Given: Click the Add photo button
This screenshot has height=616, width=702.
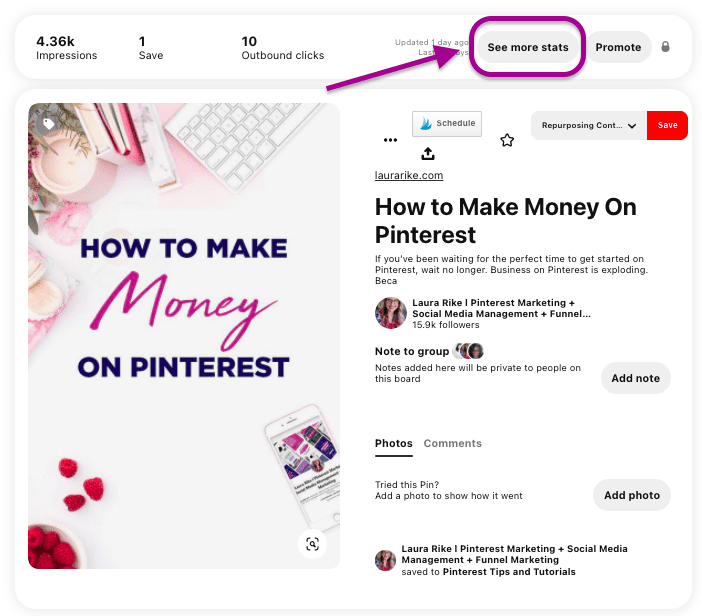Looking at the screenshot, I should (x=632, y=495).
